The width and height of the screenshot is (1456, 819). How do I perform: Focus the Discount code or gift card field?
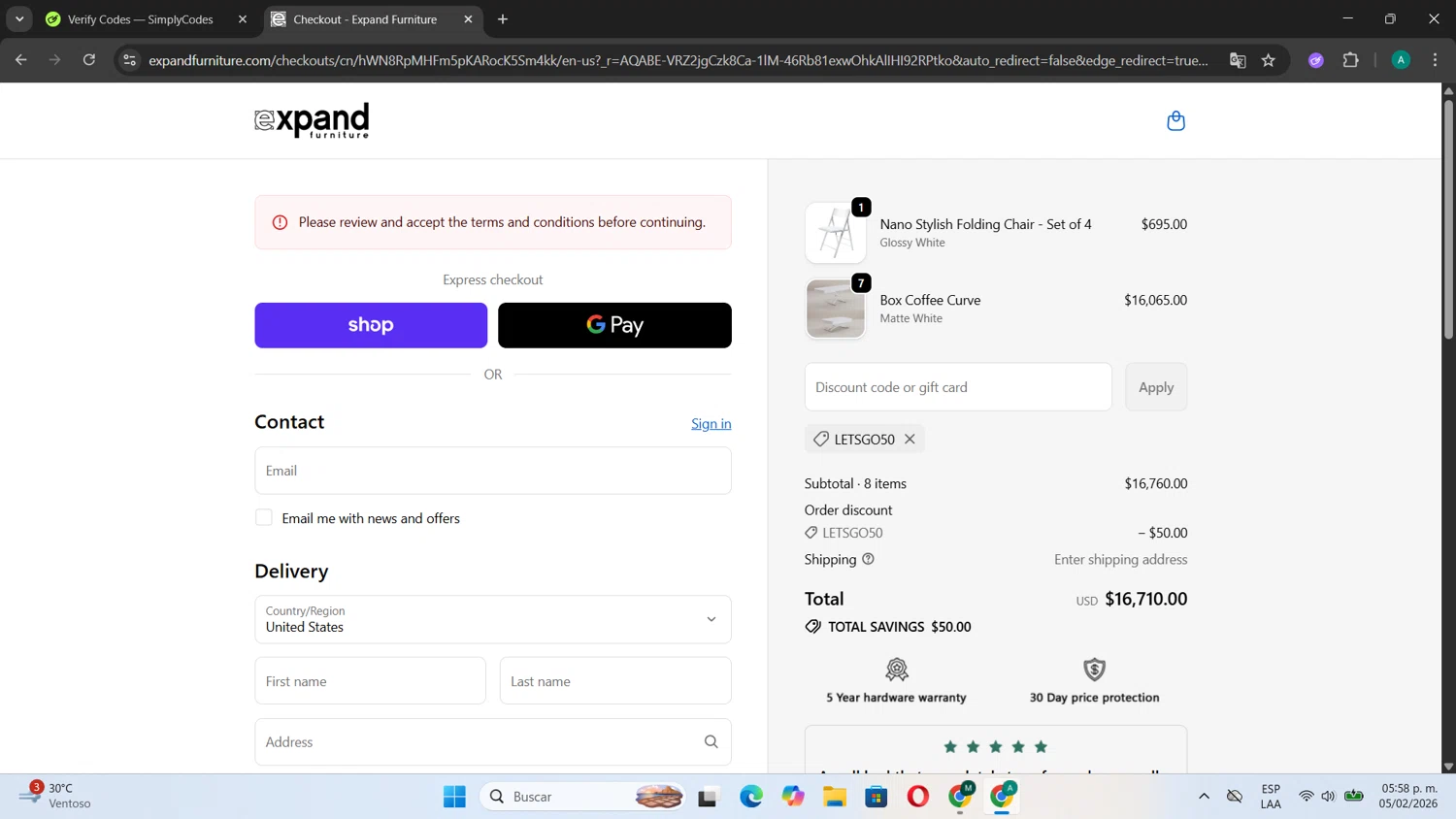point(958,387)
